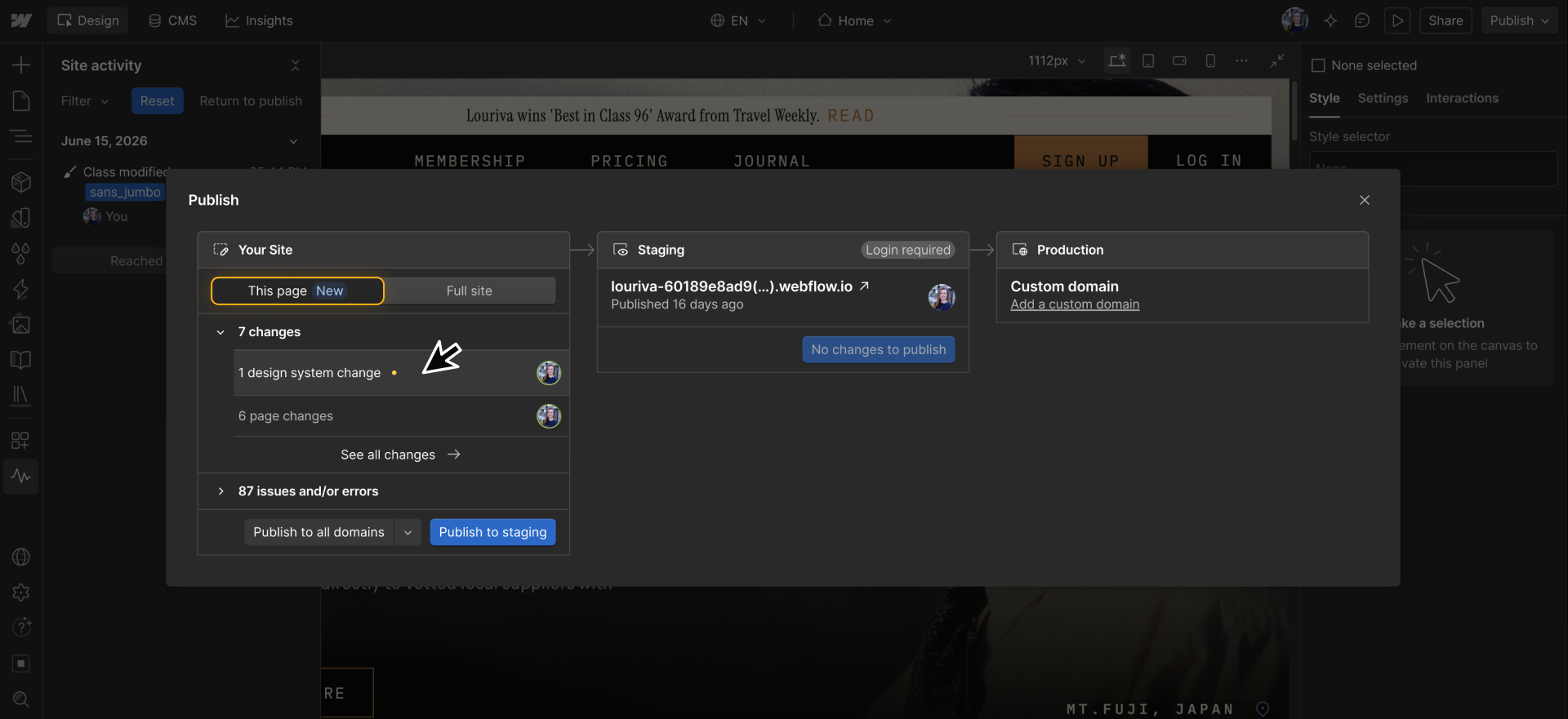Click the collapse canvas arrows icon
Viewport: 1568px width, 719px height.
[x=1277, y=60]
